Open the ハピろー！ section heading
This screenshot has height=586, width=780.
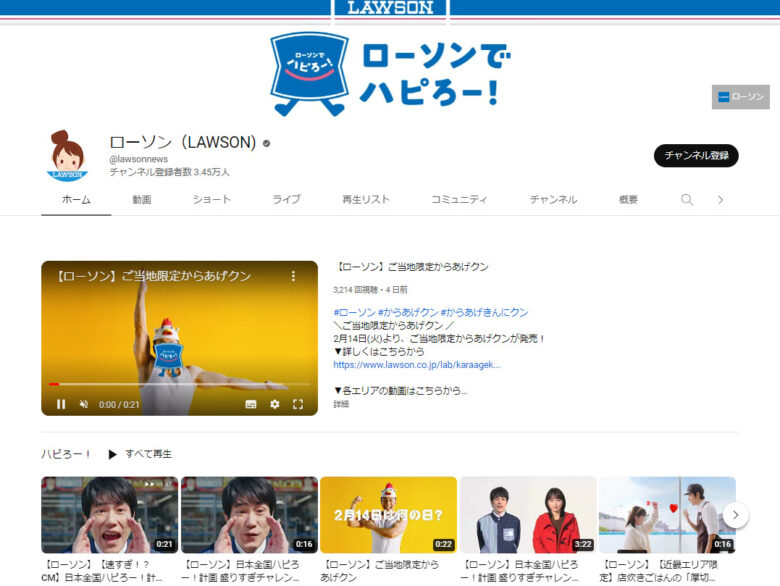tap(66, 454)
